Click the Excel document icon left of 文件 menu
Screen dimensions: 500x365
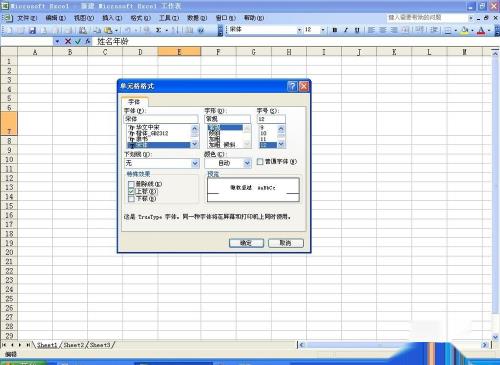coord(7,18)
